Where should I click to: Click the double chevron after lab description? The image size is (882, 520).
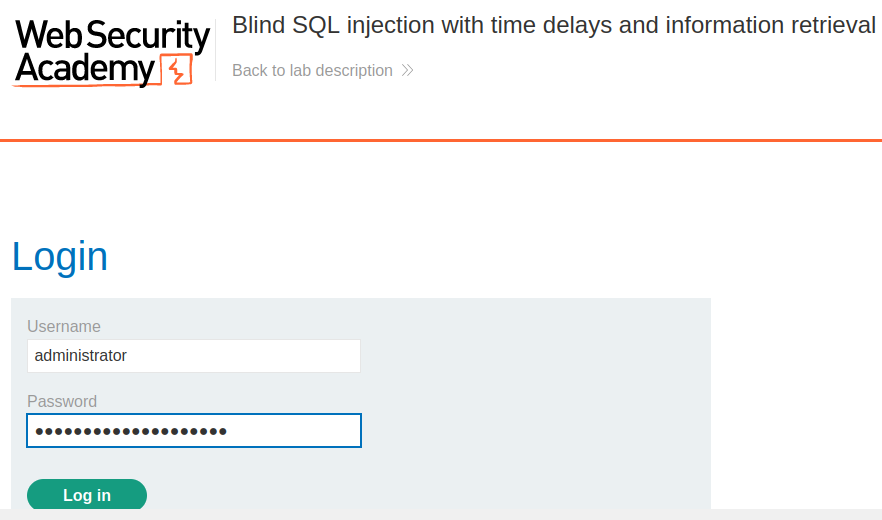pos(407,70)
